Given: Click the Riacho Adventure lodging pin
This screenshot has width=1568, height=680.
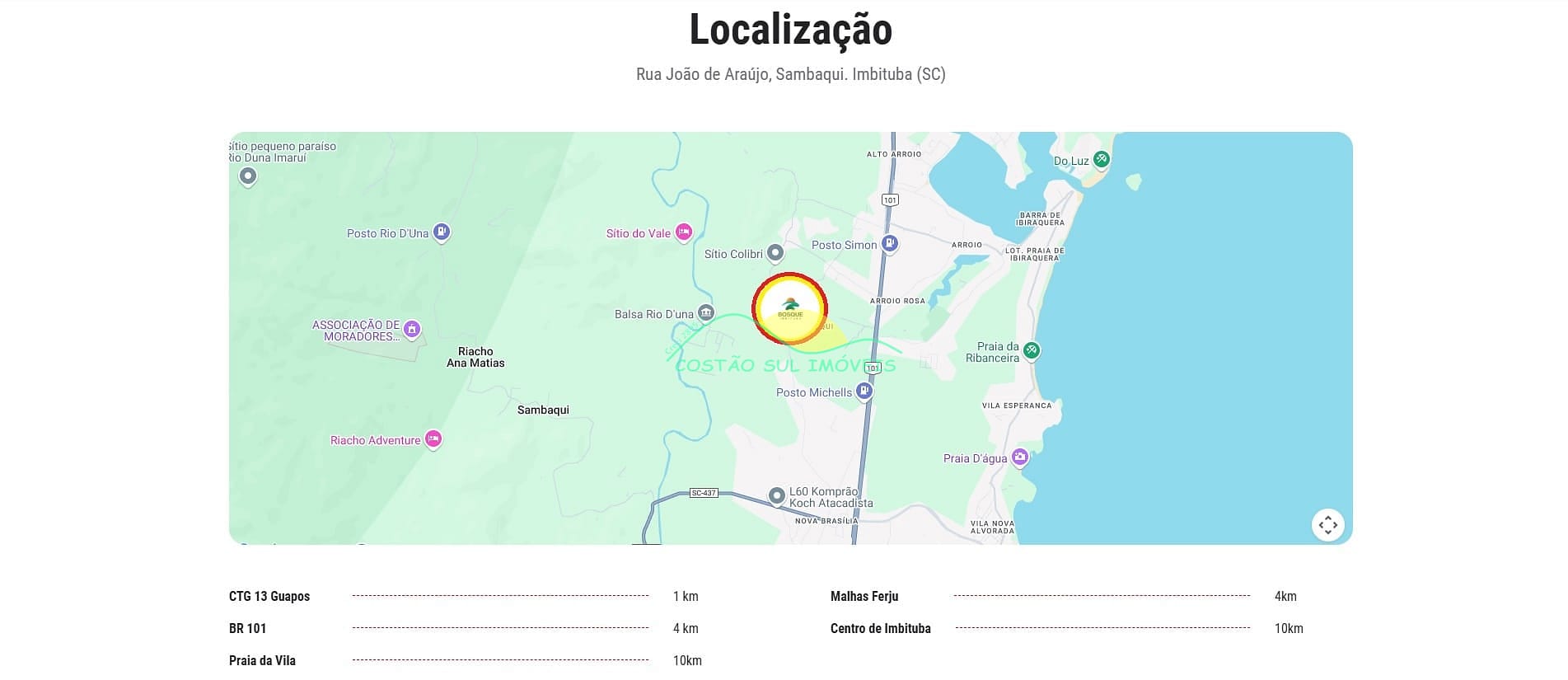Looking at the screenshot, I should click(433, 438).
